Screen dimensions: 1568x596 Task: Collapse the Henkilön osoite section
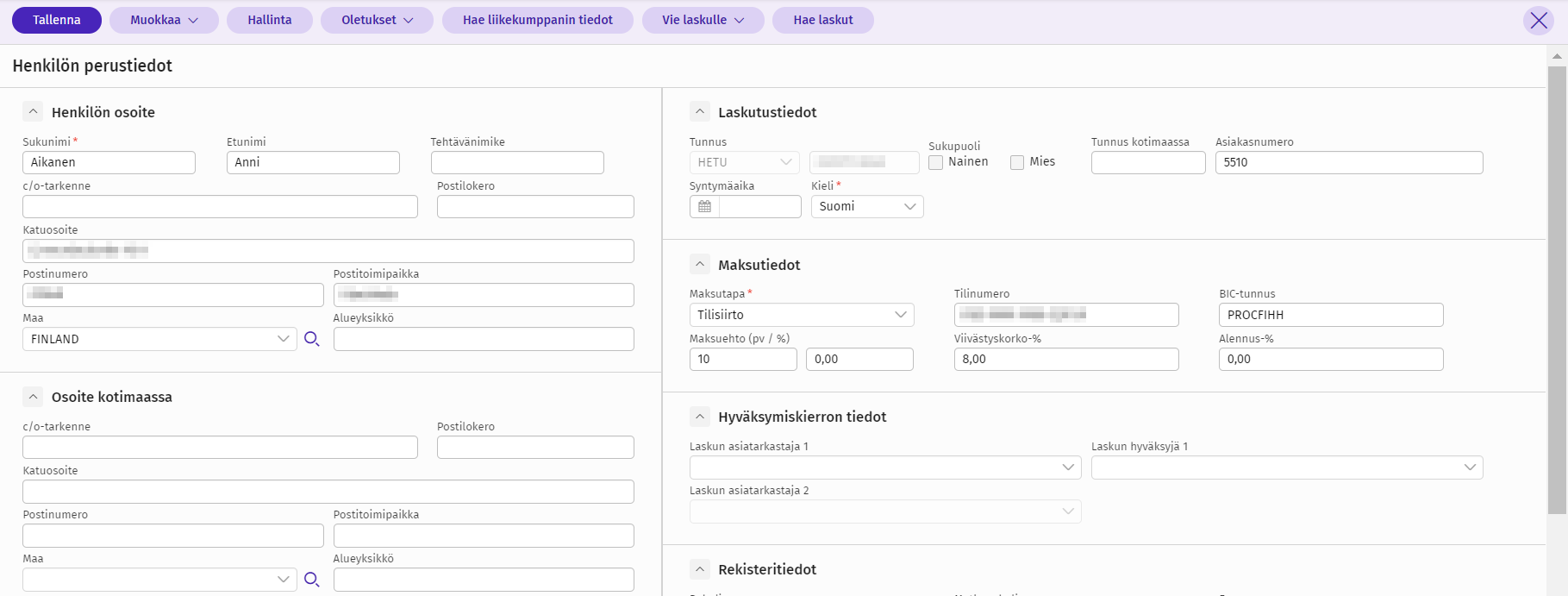pos(33,112)
